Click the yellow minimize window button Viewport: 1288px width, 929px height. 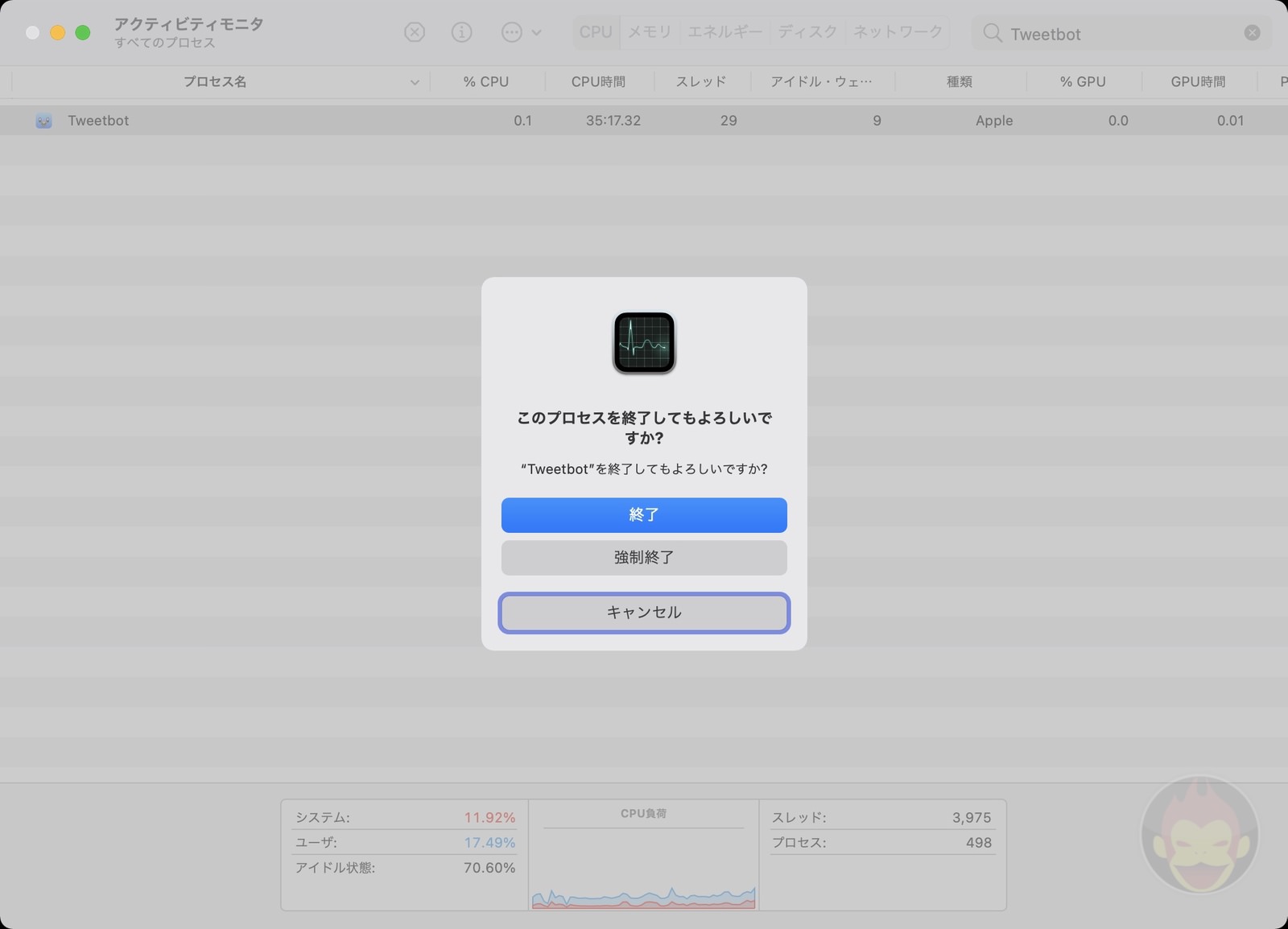tap(58, 33)
